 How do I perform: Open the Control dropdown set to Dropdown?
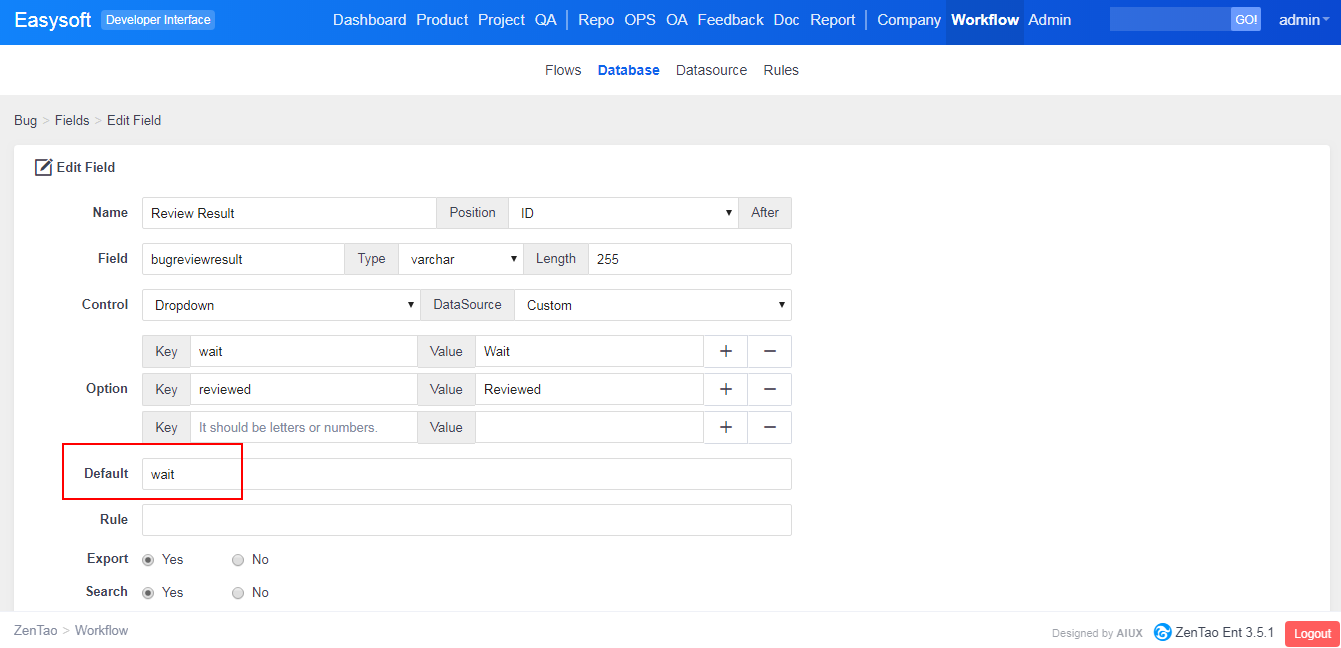tap(280, 305)
